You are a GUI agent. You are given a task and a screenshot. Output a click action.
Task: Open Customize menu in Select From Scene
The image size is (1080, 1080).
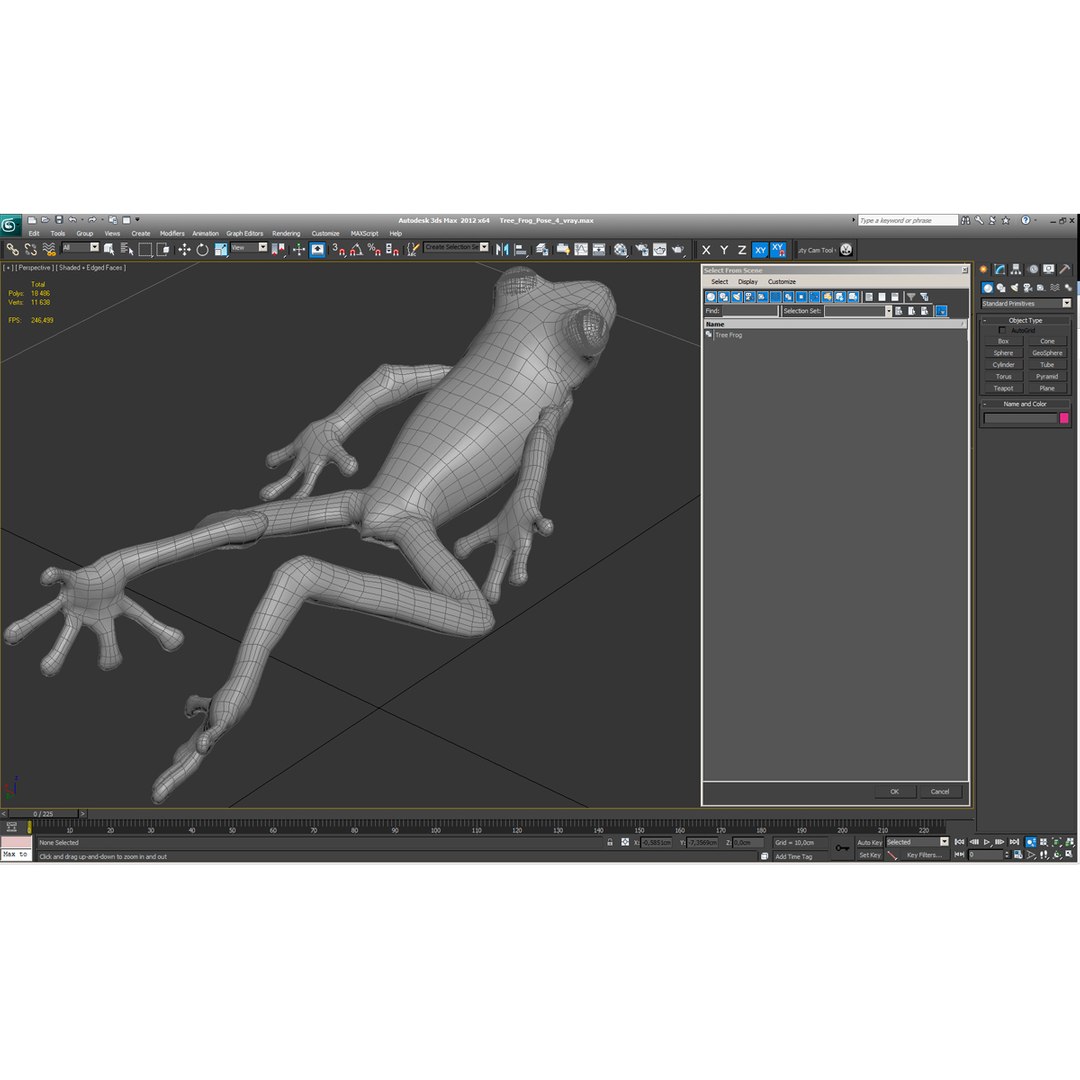coord(782,282)
